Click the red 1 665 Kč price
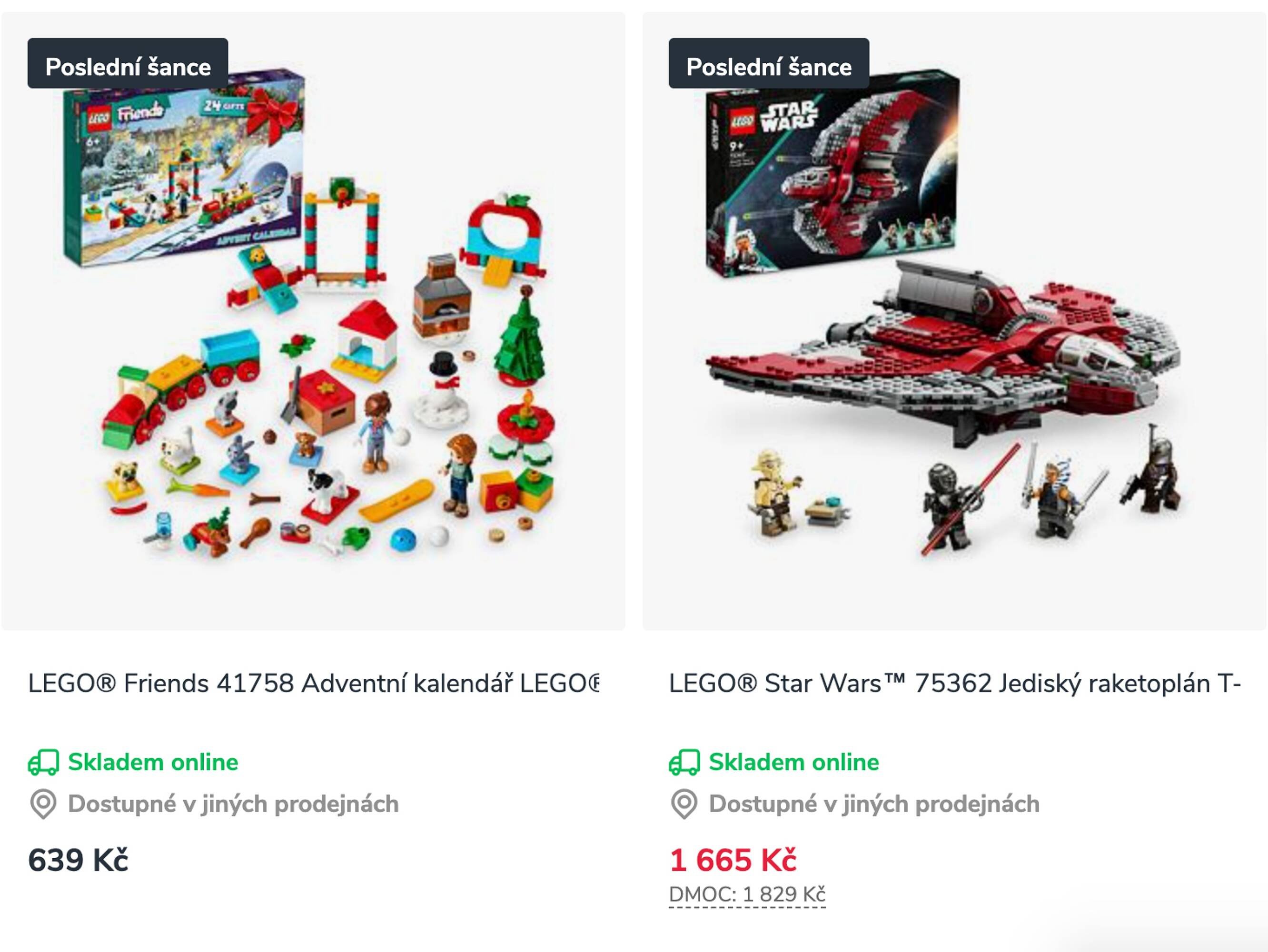The width and height of the screenshot is (1268, 952). point(733,860)
